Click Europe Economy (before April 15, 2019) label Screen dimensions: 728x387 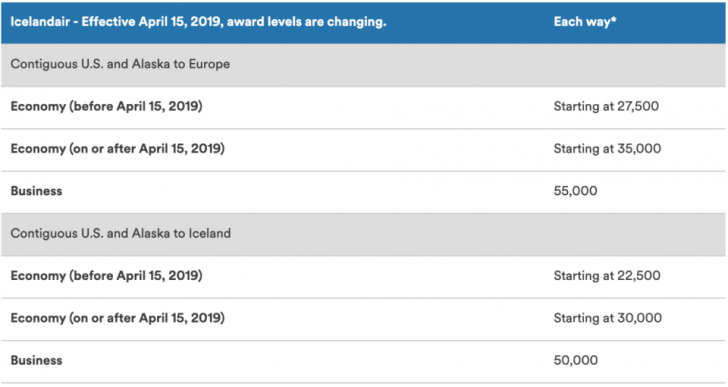(106, 106)
